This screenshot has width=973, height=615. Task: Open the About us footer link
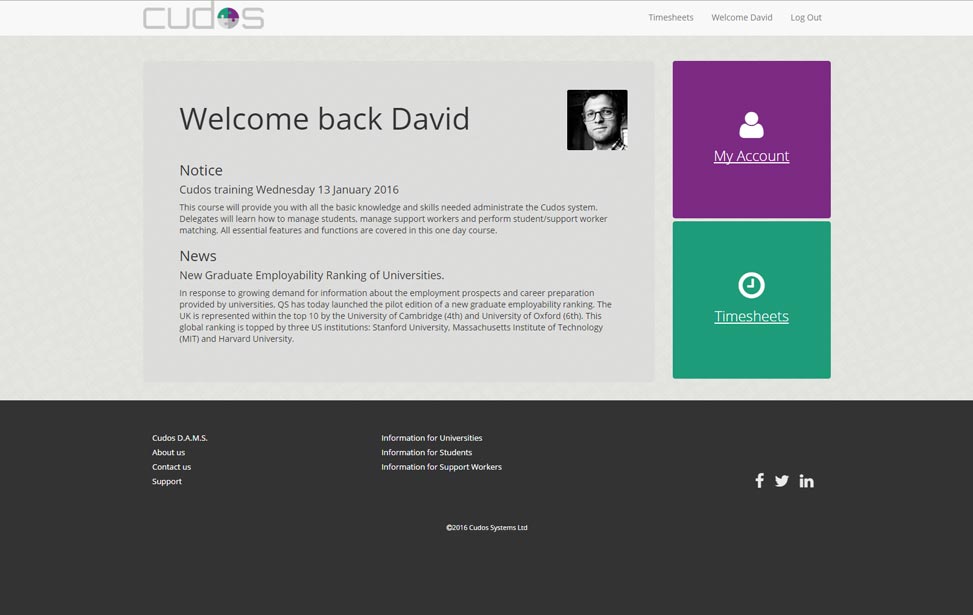(x=168, y=452)
